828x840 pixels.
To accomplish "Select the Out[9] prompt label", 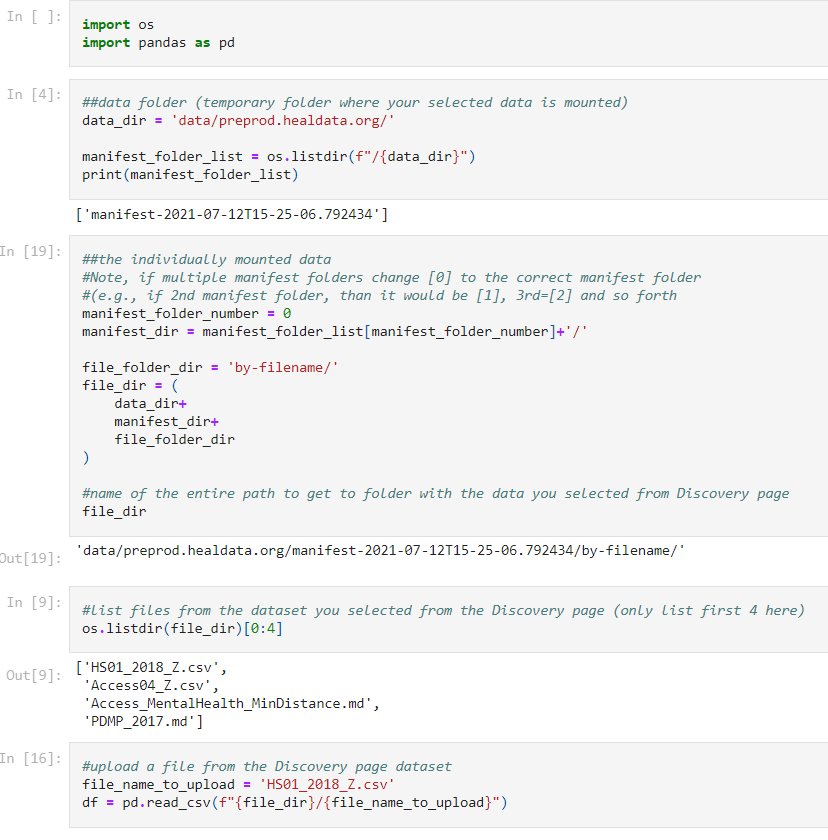I will click(x=34, y=675).
